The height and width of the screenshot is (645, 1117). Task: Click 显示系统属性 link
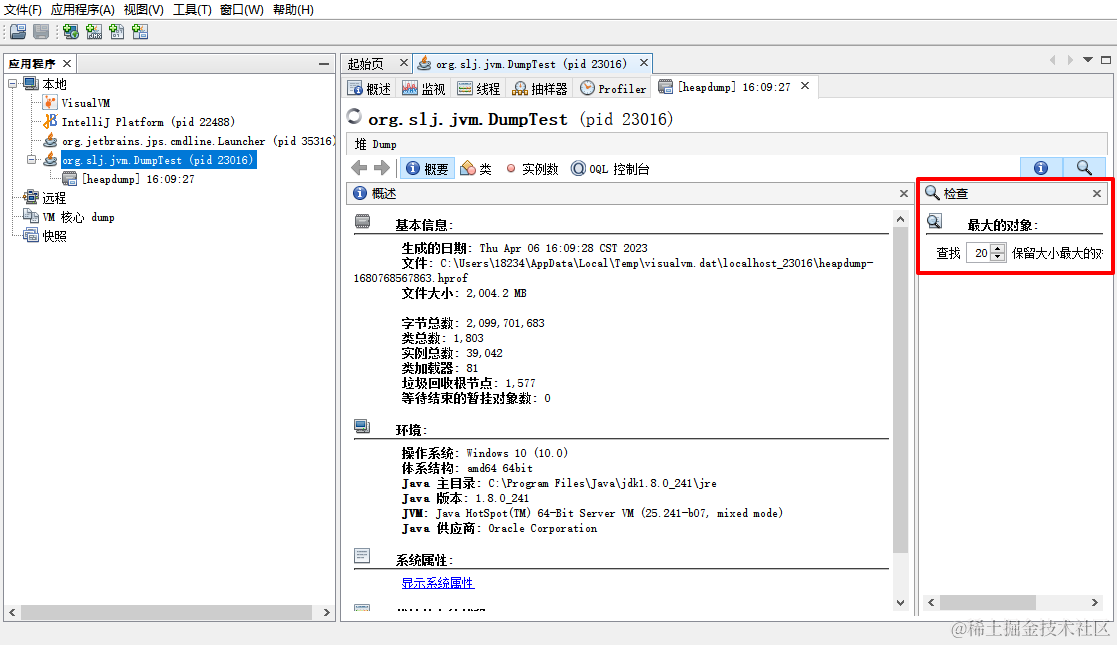437,583
